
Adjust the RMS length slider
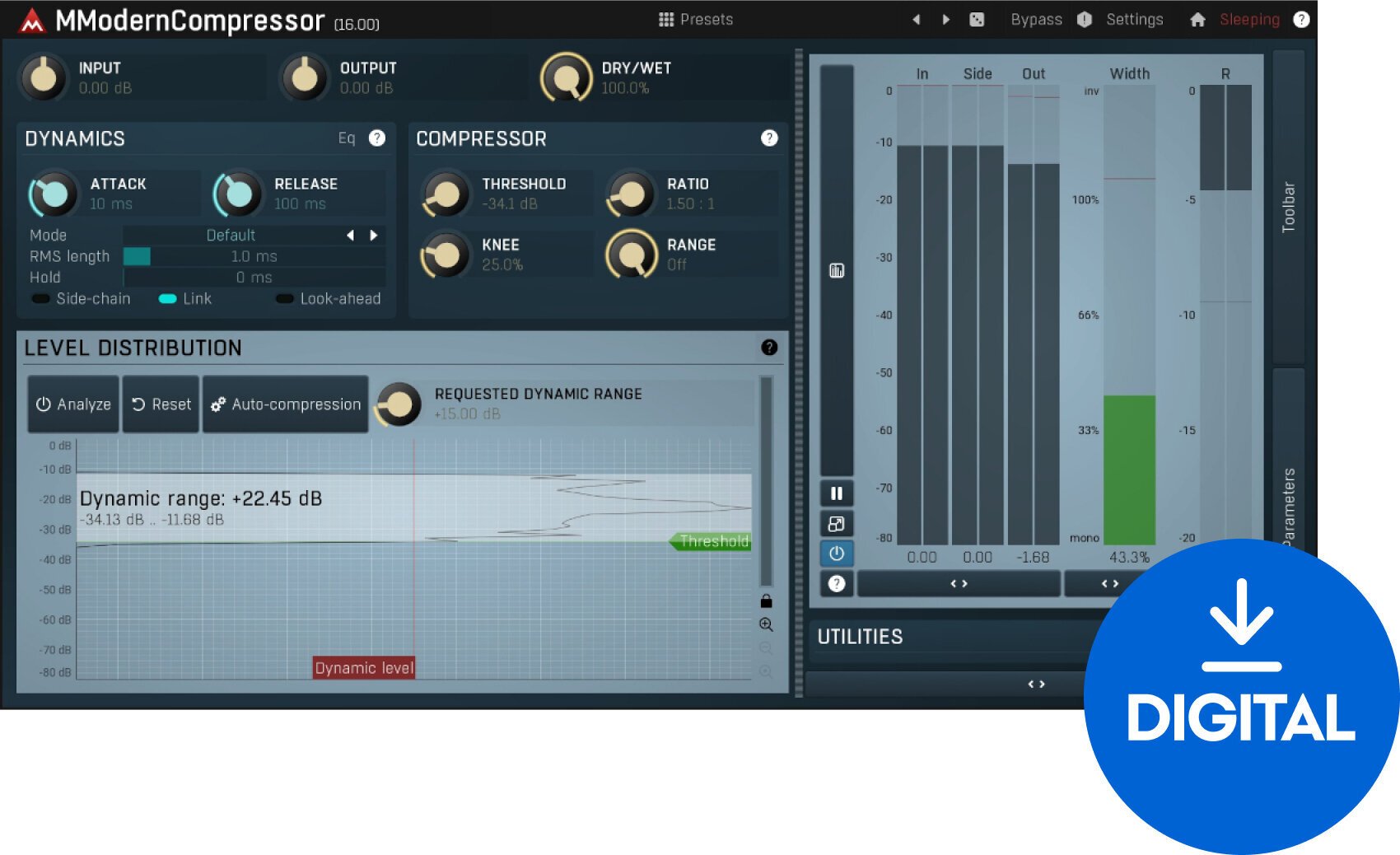point(137,256)
